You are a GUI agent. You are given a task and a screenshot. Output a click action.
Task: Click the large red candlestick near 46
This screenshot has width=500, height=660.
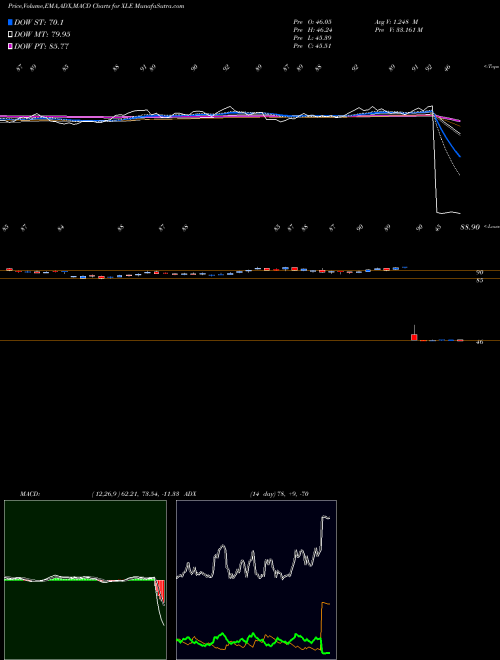(x=414, y=337)
